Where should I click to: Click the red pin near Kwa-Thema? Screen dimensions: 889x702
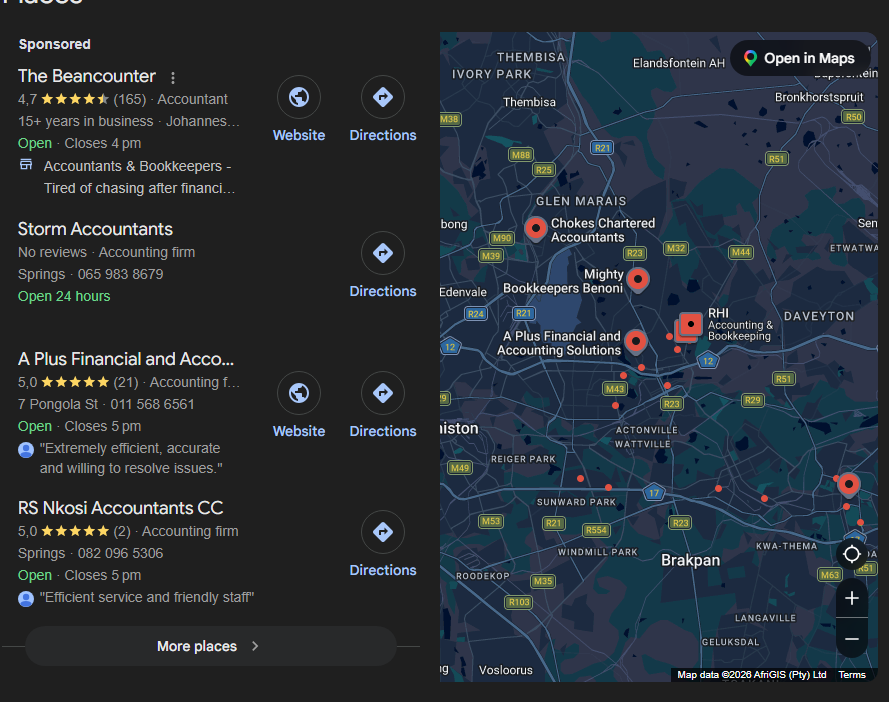click(x=848, y=485)
